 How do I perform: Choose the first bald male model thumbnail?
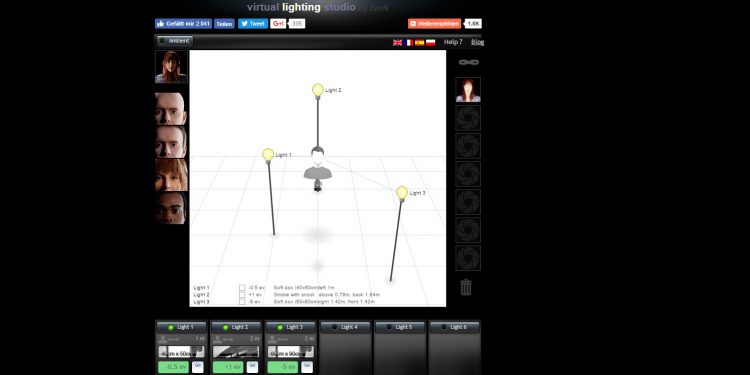point(171,109)
